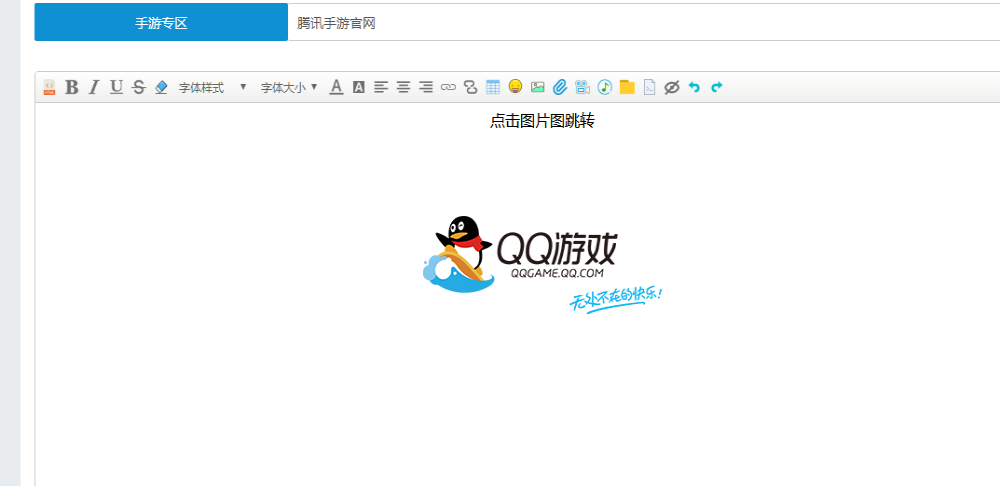The image size is (1000, 486).
Task: Align text to the right
Action: click(426, 87)
